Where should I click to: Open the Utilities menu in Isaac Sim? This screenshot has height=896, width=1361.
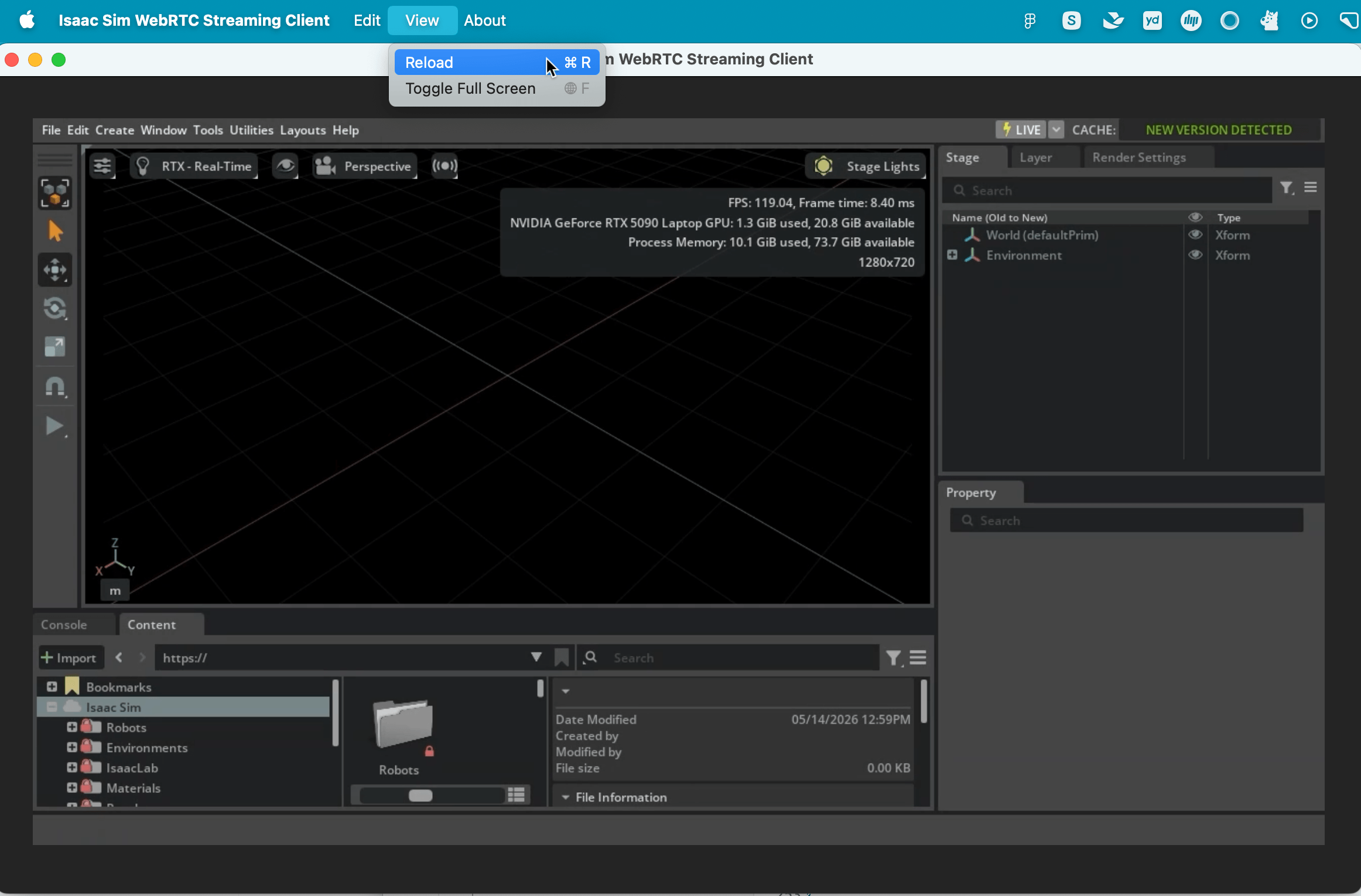[x=251, y=130]
